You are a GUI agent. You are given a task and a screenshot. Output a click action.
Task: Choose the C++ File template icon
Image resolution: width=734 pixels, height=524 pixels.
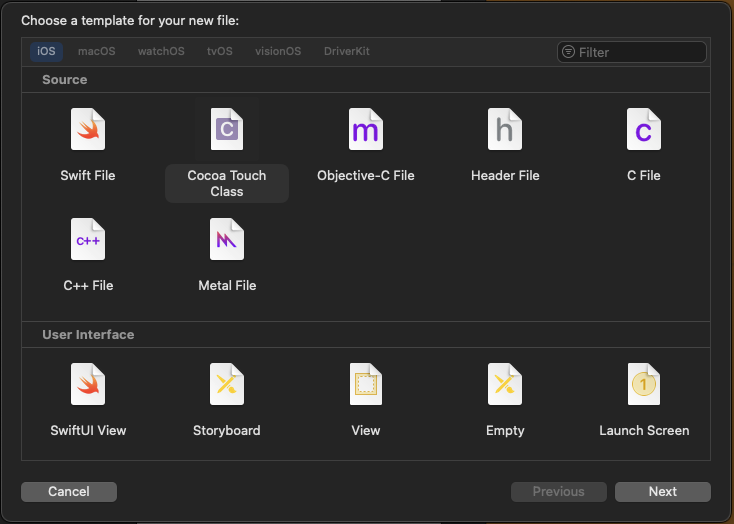click(x=88, y=239)
